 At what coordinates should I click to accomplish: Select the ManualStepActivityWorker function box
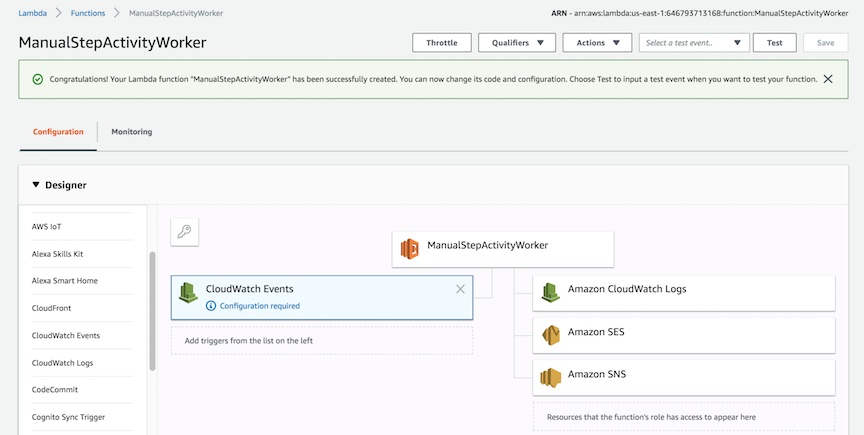click(503, 249)
